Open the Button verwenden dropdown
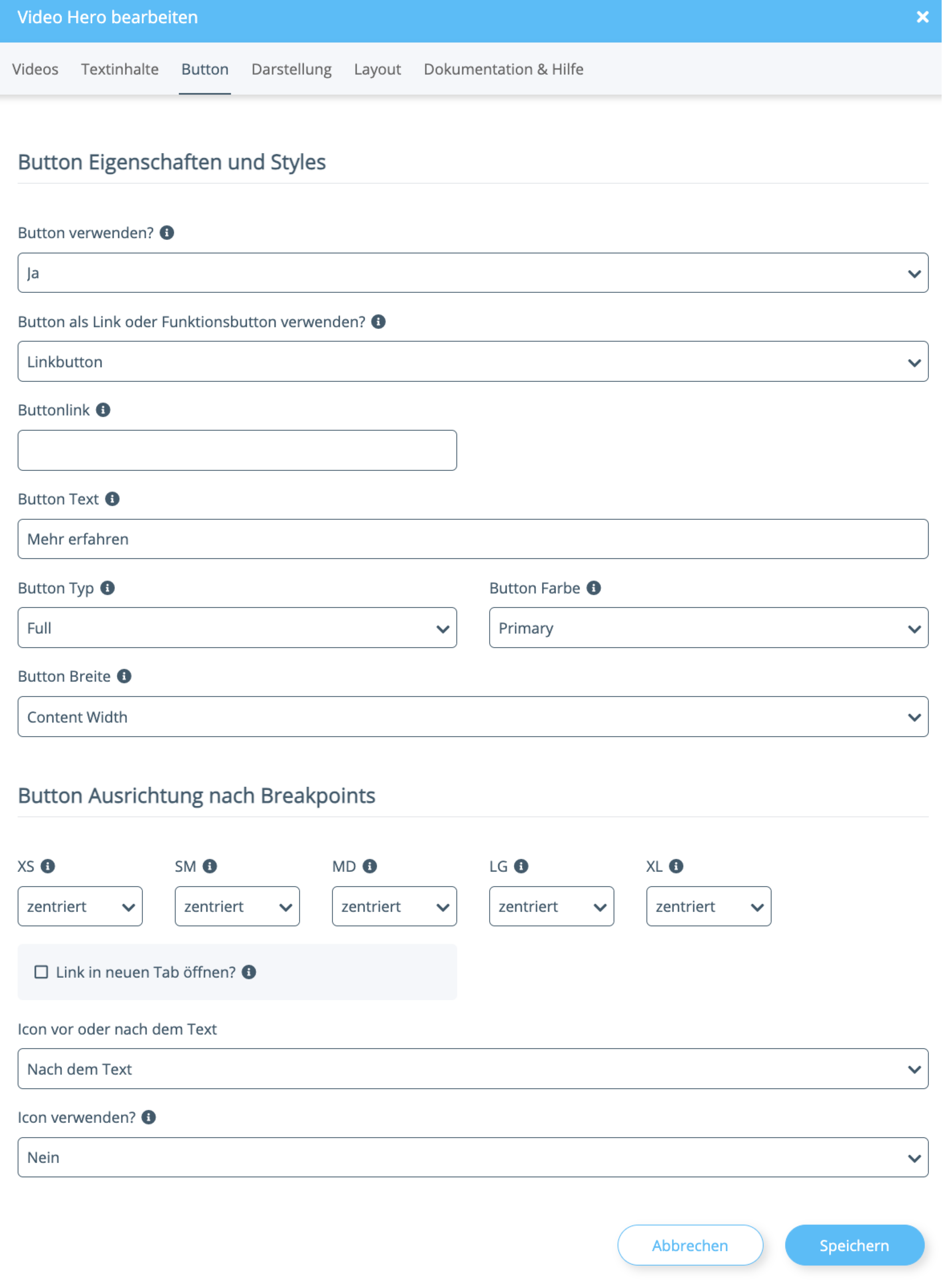942x1288 pixels. pyautogui.click(x=472, y=273)
